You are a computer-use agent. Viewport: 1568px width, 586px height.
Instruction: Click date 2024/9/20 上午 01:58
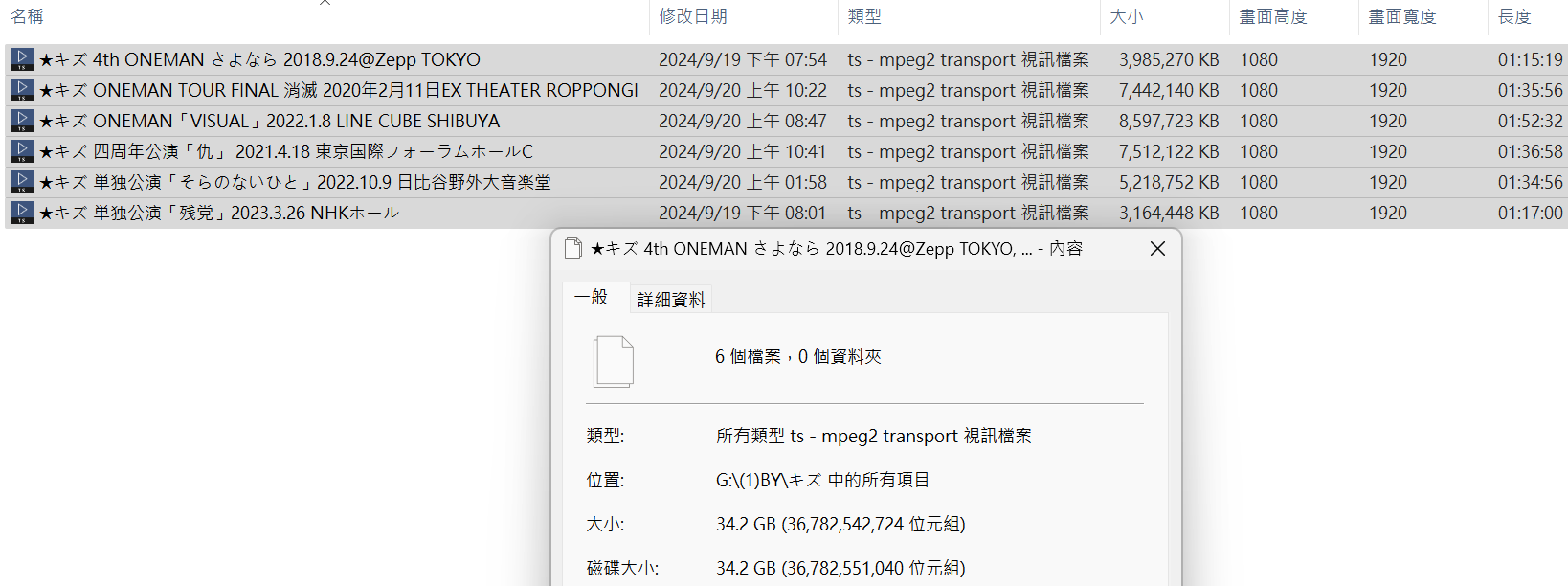point(743,182)
